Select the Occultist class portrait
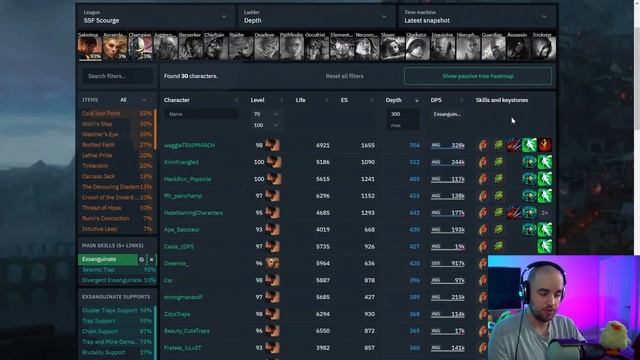640x360 pixels. [x=317, y=47]
